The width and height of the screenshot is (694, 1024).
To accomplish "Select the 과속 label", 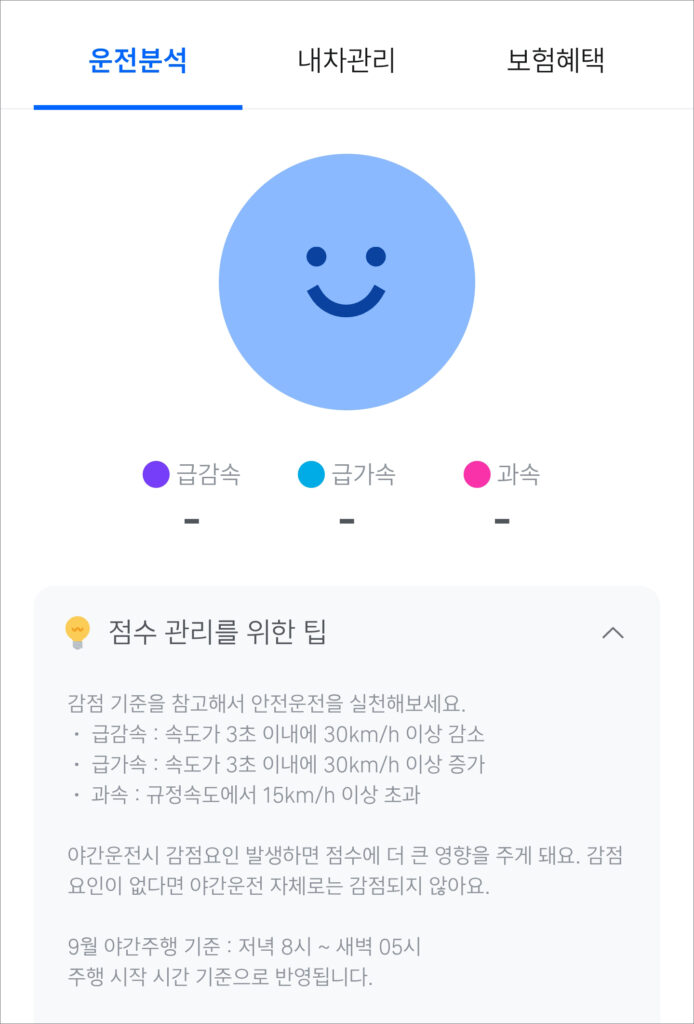I will click(519, 474).
